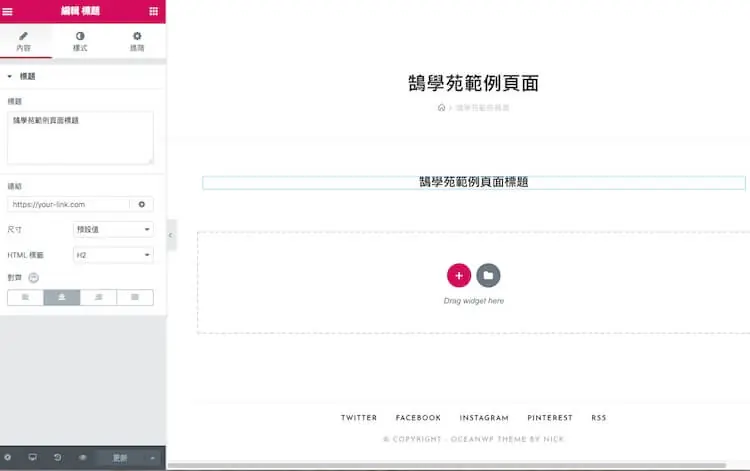Open the RSS footer link

[599, 418]
